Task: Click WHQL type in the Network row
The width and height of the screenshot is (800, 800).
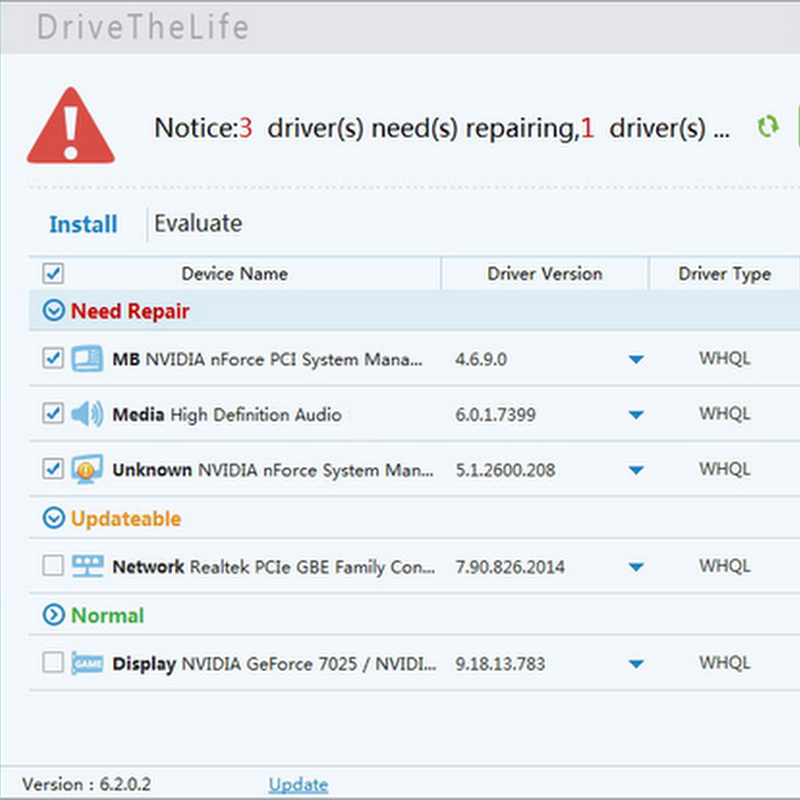Action: tap(724, 566)
